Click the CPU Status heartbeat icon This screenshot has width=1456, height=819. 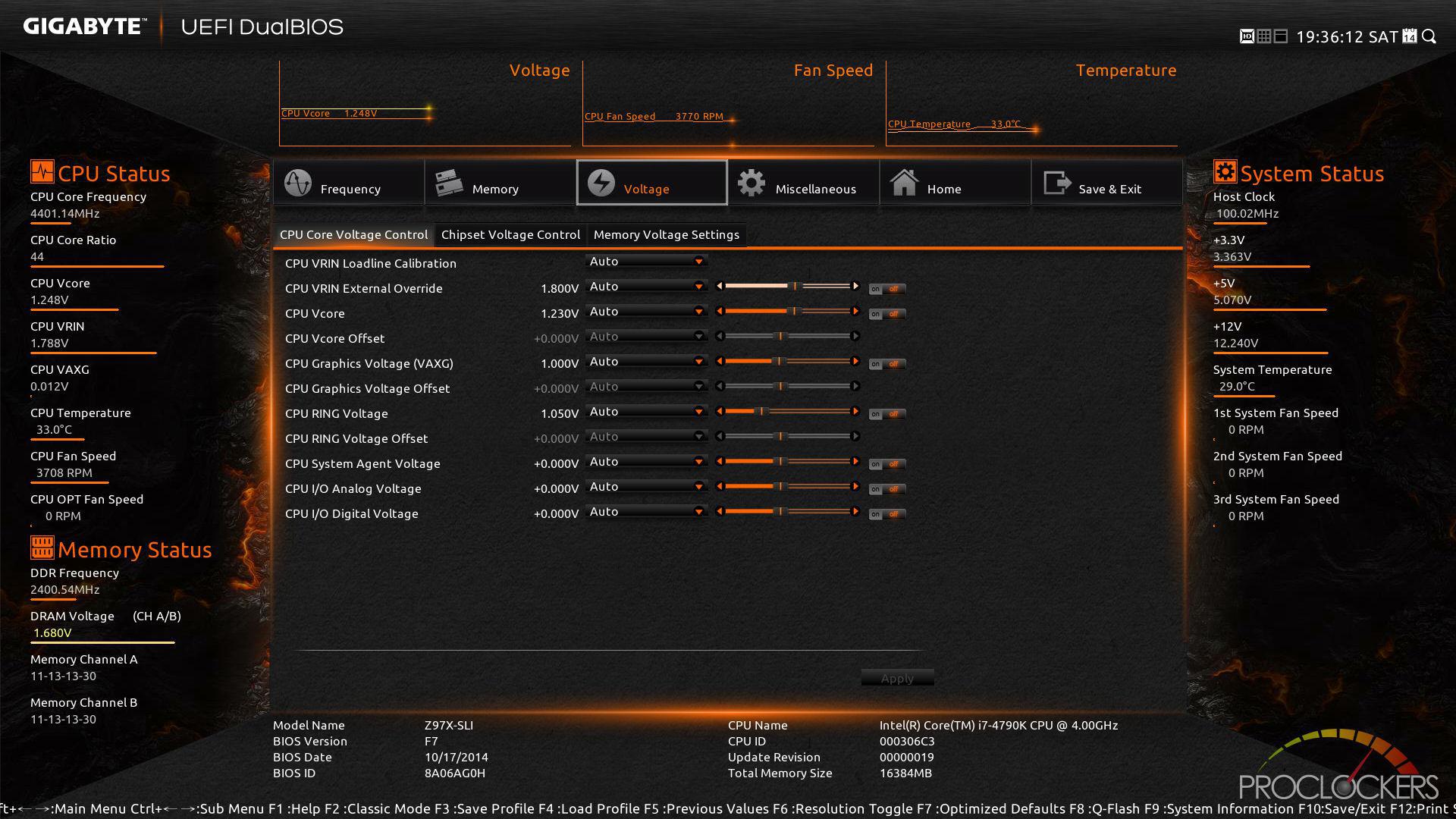click(x=42, y=171)
